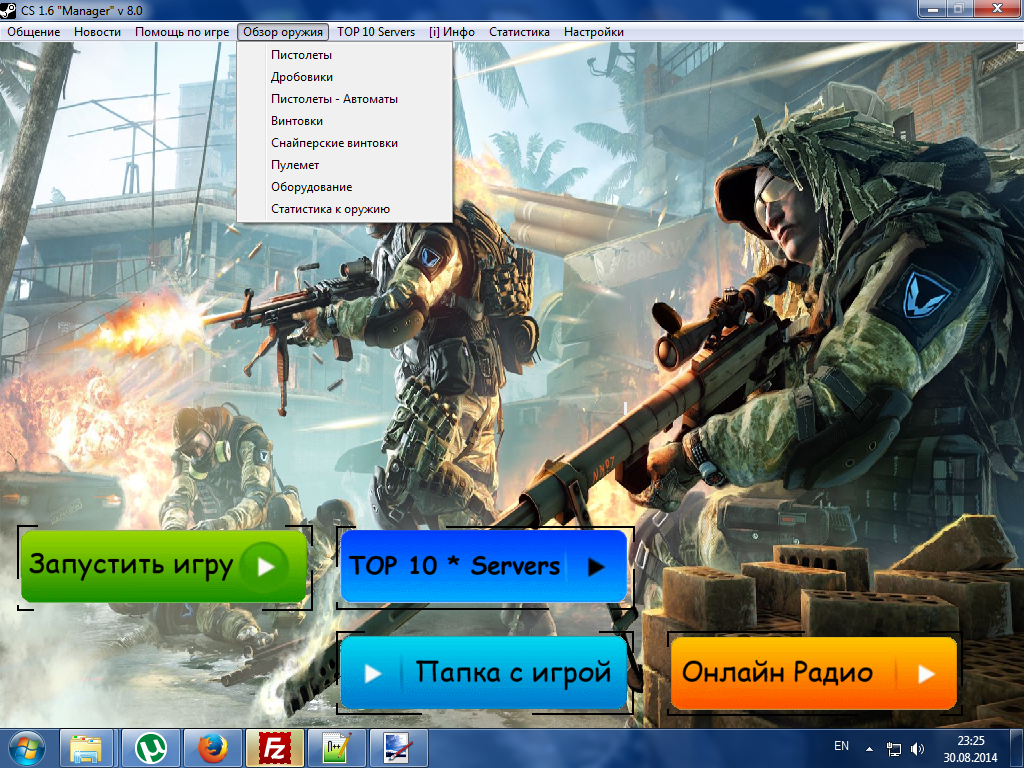Screen dimensions: 1024x768
Task: Open Статистика к оружию entry
Action: [344, 209]
